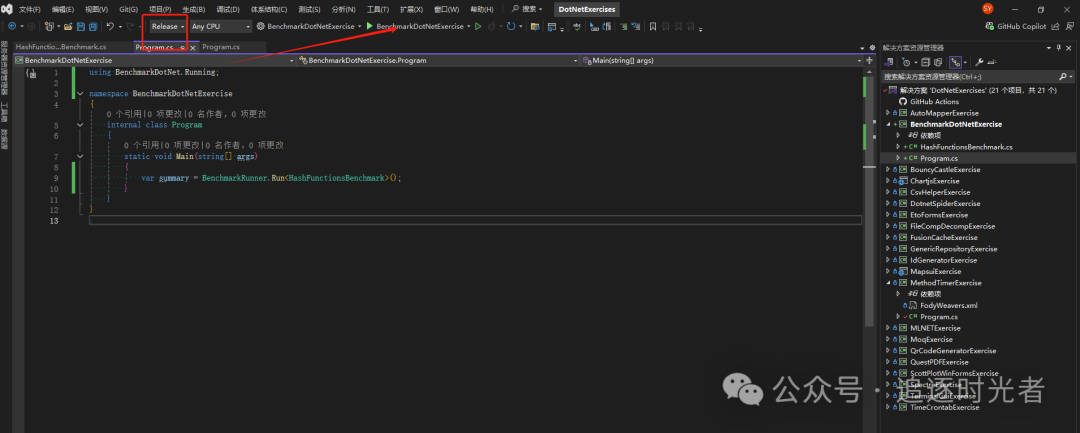Select GitHub Actions in Solution Explorer

click(x=934, y=101)
